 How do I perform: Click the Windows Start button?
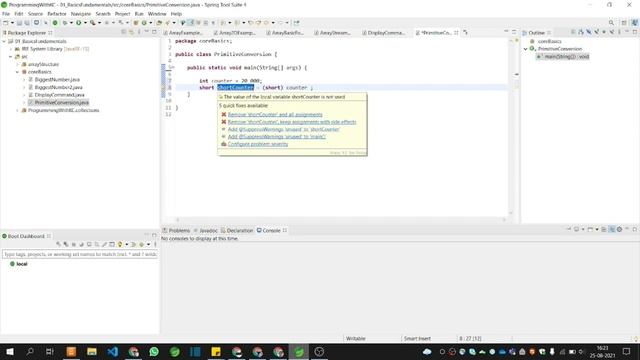click(9, 351)
